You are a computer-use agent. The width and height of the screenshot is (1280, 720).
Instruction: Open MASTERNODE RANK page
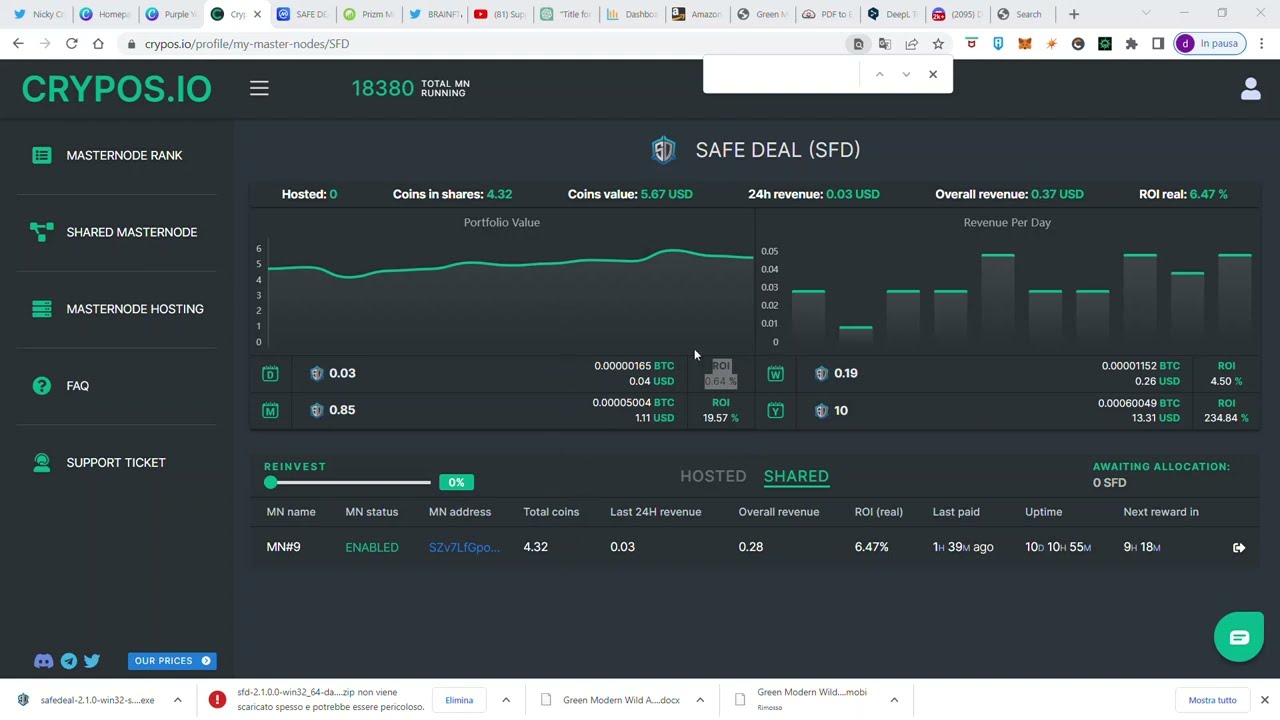point(124,155)
